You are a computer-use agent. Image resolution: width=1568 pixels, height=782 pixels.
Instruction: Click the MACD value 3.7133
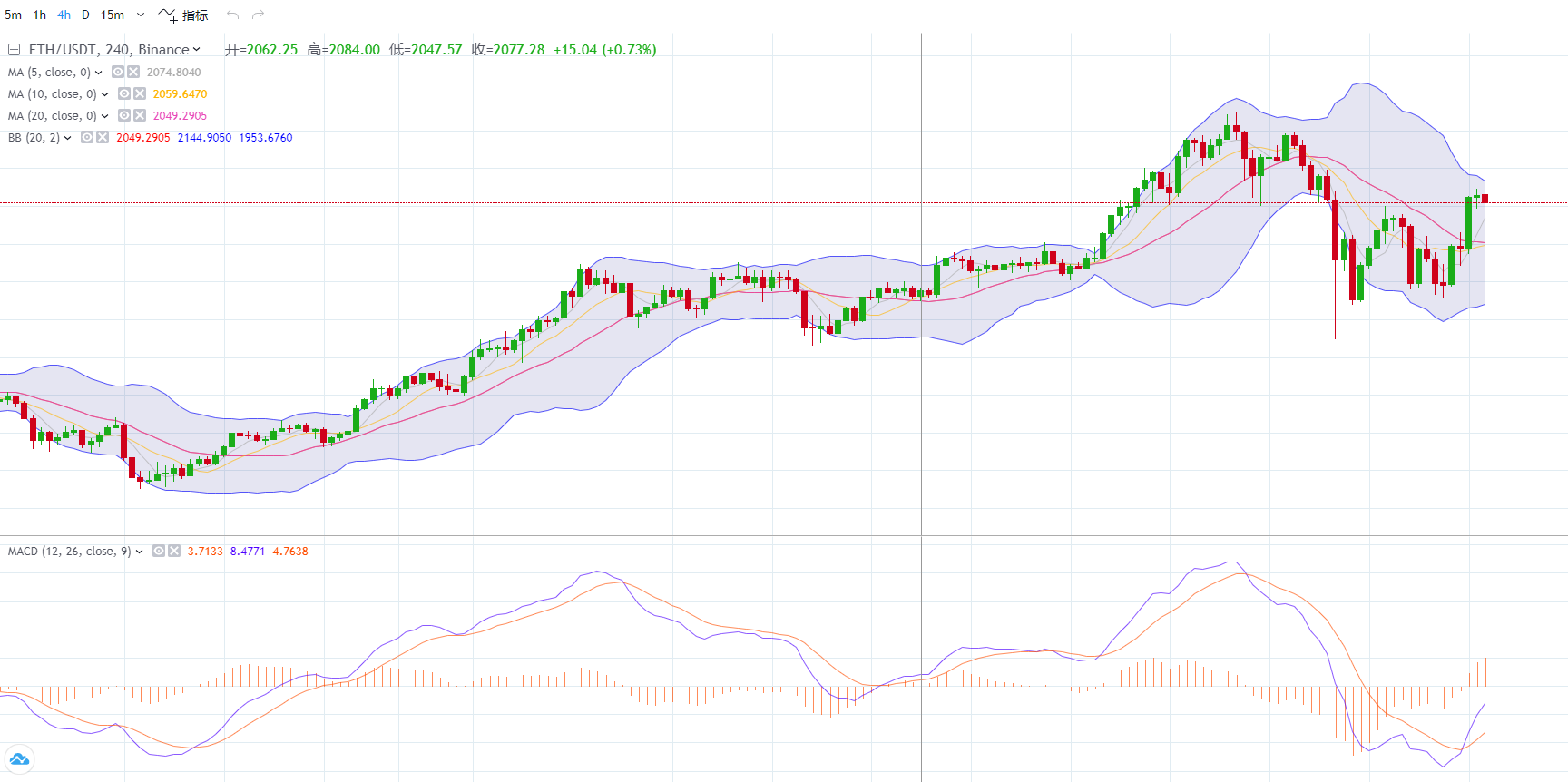click(205, 552)
